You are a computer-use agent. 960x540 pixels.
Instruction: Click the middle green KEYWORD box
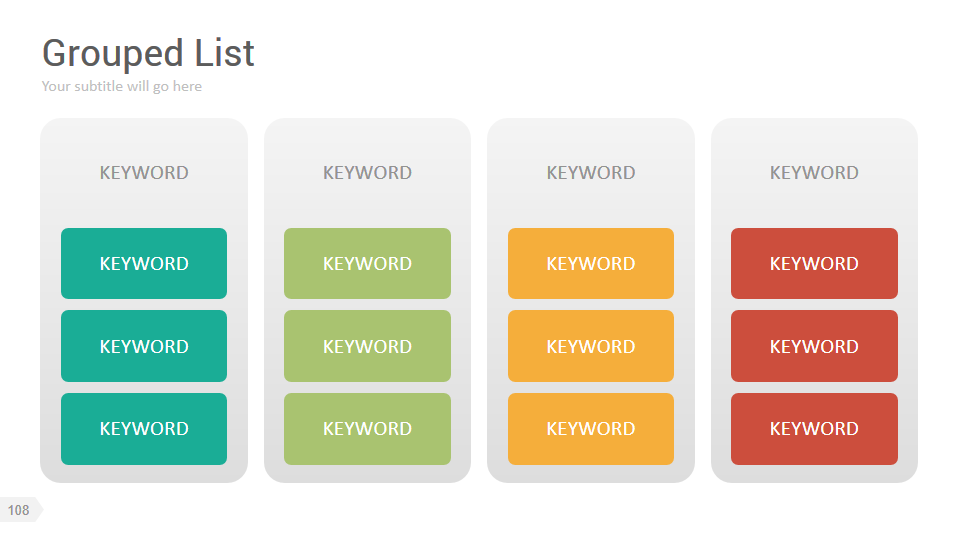pos(367,347)
